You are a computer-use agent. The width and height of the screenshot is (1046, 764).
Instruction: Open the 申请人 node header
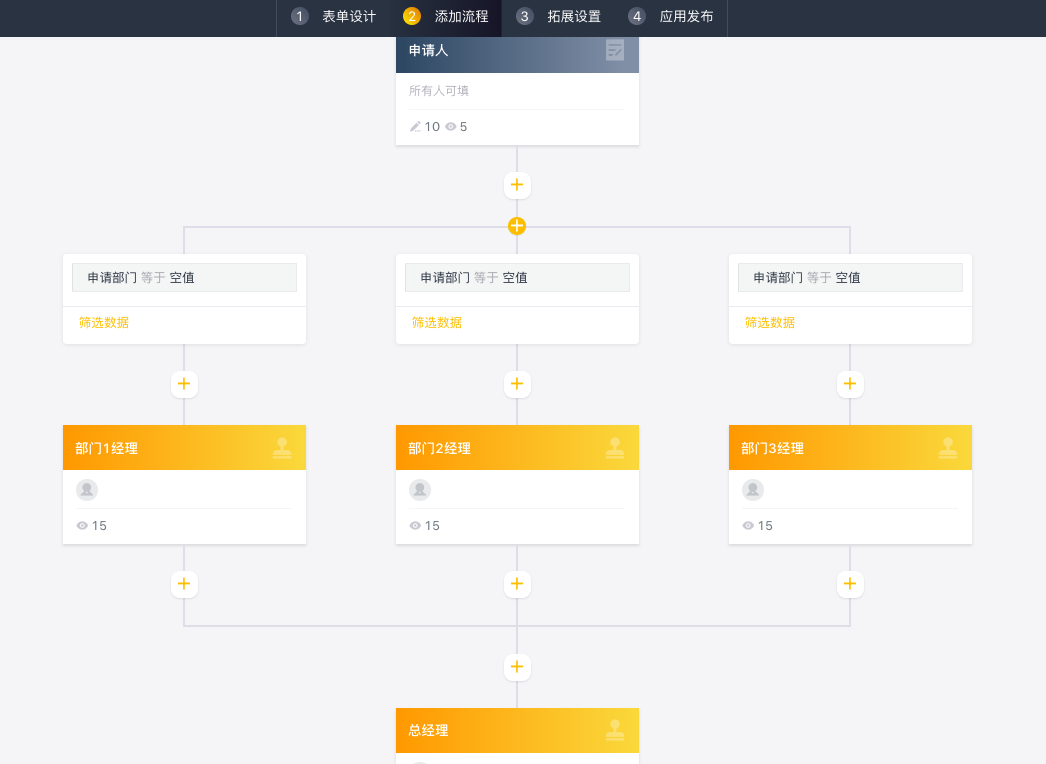click(517, 53)
